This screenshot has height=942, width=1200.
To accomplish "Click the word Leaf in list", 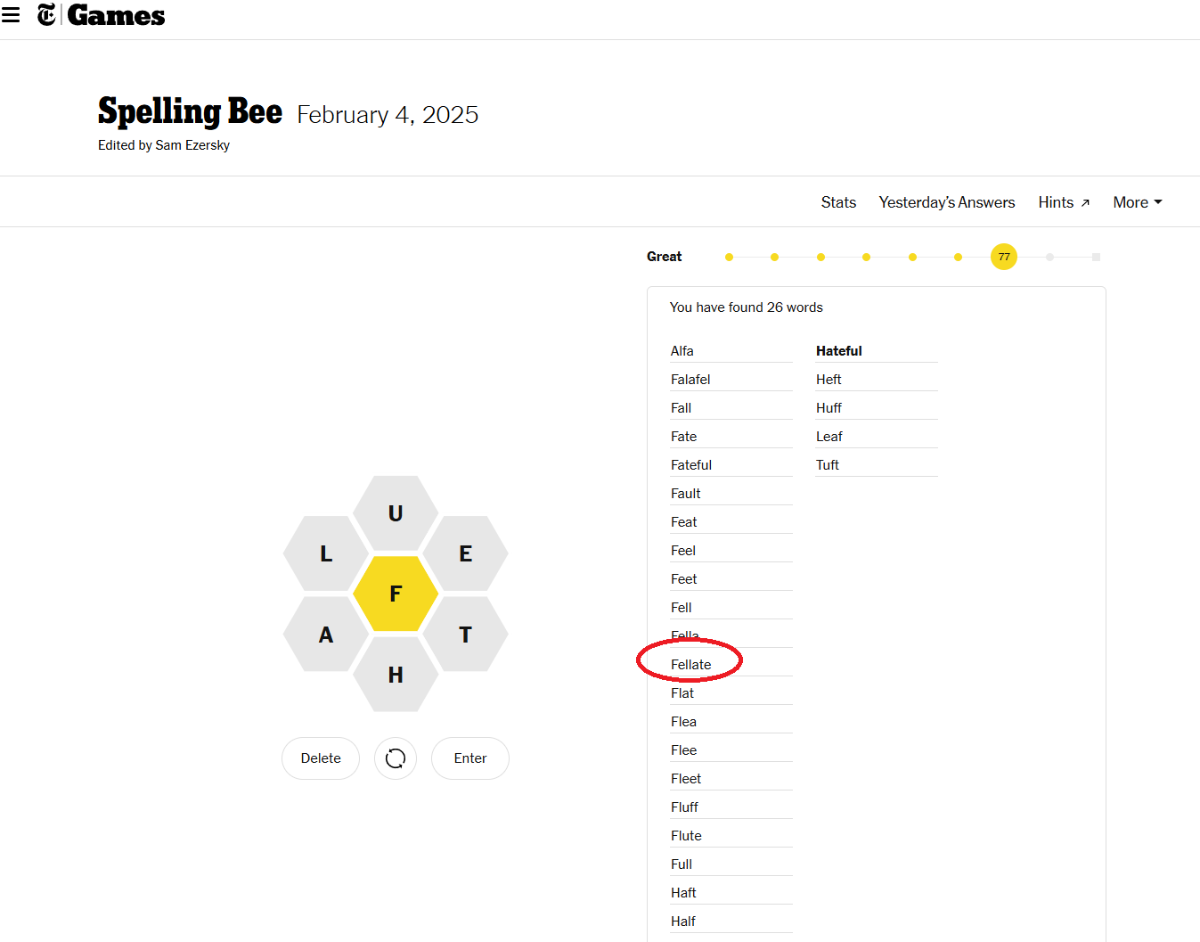I will tap(829, 437).
